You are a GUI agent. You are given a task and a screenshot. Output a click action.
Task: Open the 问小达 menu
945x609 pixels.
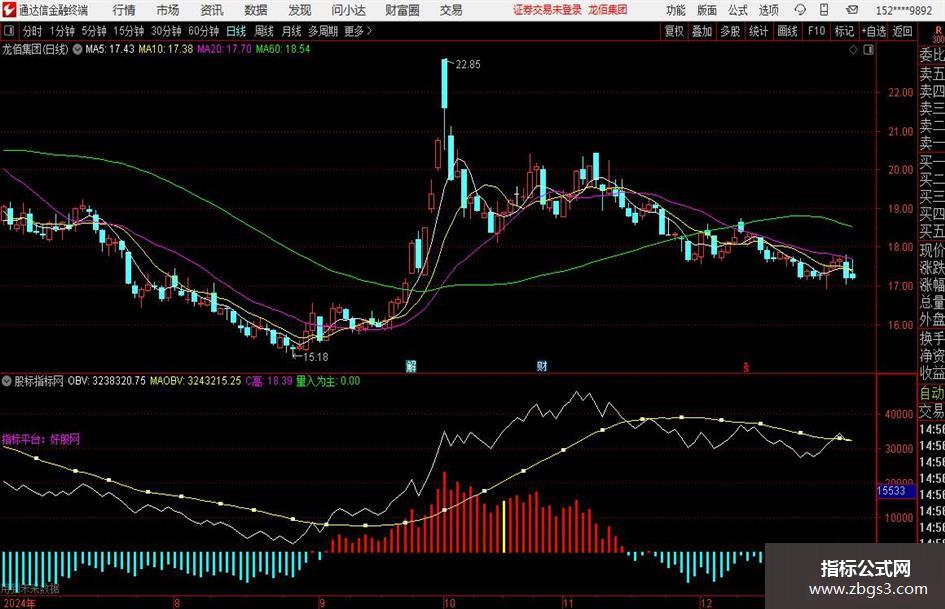348,10
